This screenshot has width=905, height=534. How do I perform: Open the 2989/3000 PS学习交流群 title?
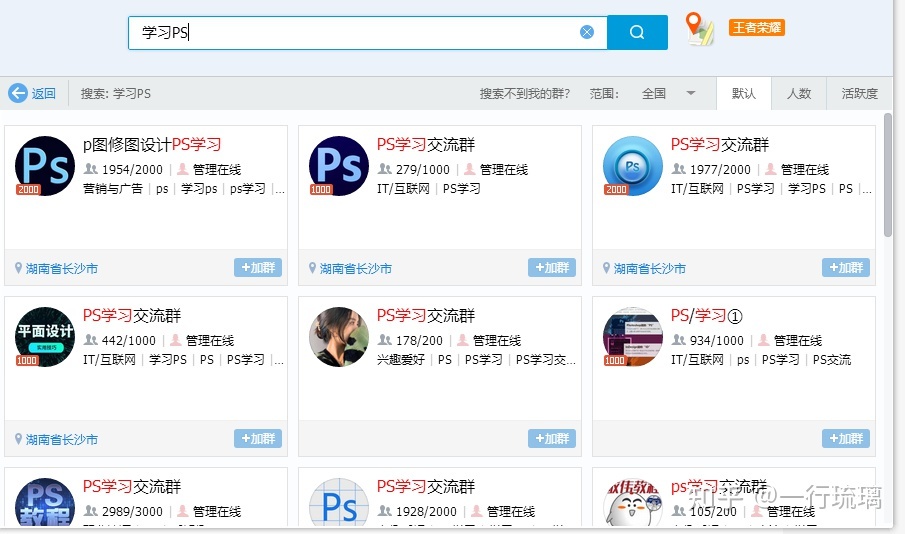pos(132,487)
